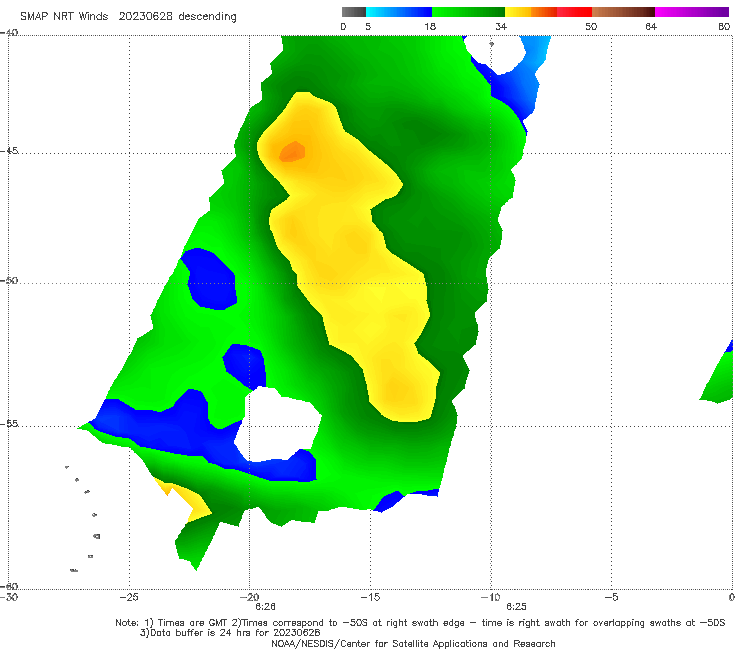Click the longitude label '-15'
The height and width of the screenshot is (650, 740).
[370, 597]
